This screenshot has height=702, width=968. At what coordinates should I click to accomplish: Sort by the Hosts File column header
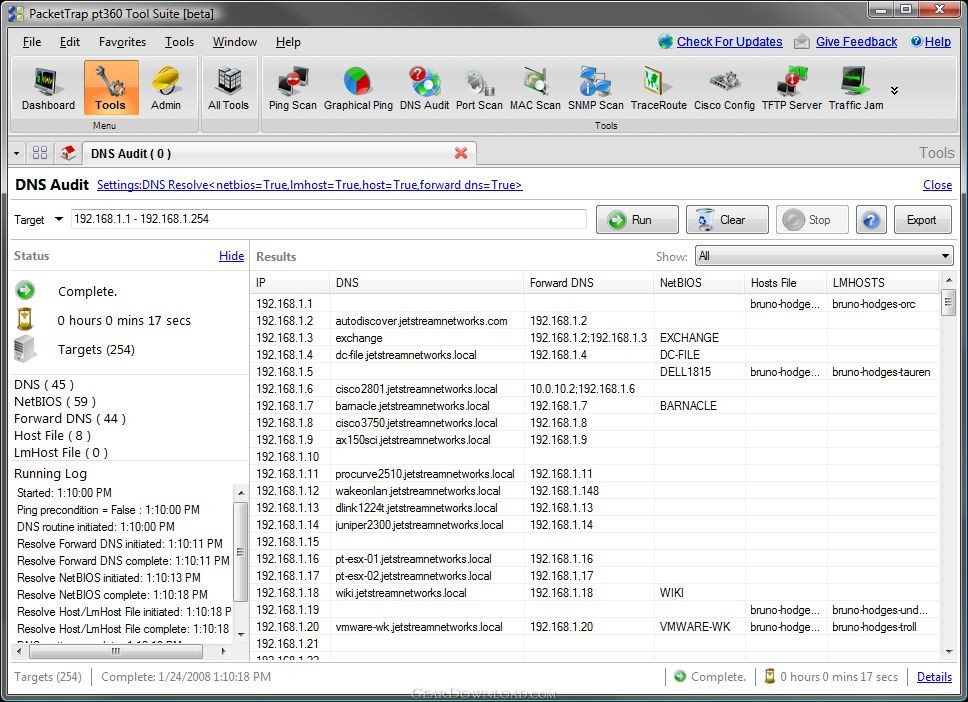786,283
